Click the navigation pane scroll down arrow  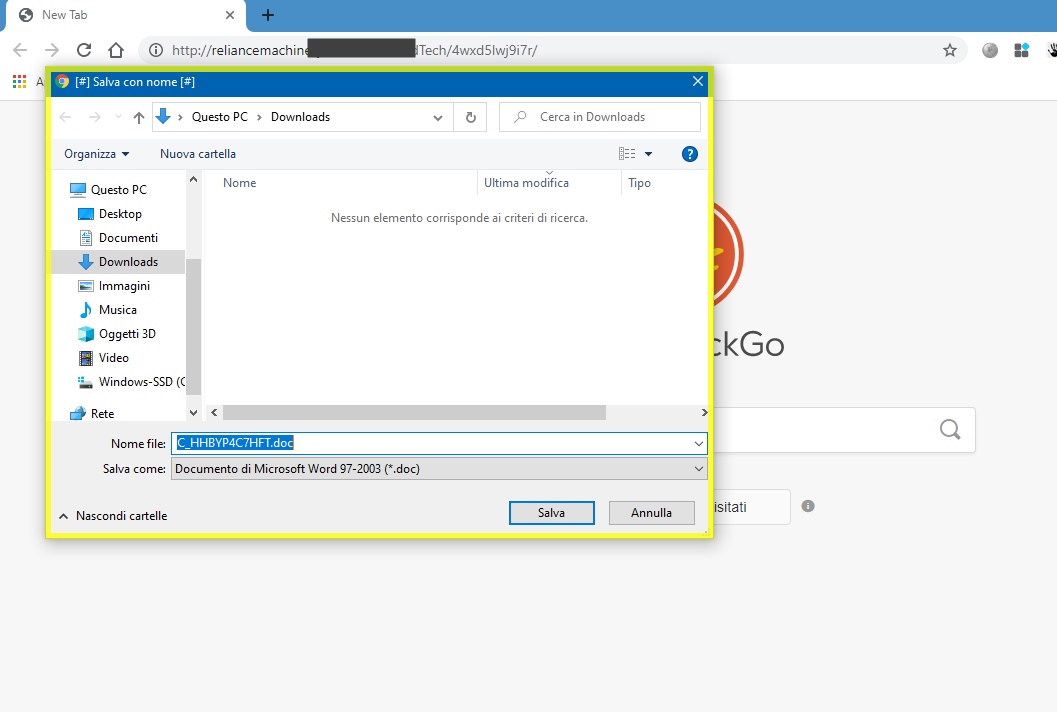click(x=193, y=413)
